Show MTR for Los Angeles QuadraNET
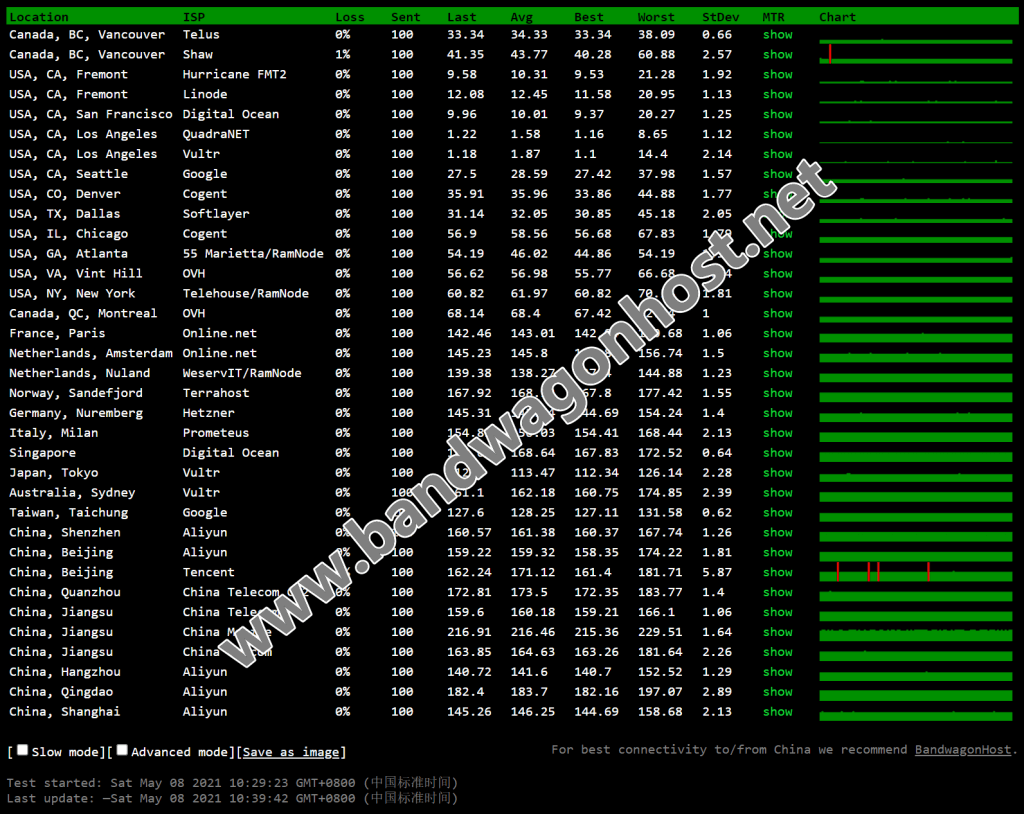Screen dimensions: 1024x814 [778, 135]
